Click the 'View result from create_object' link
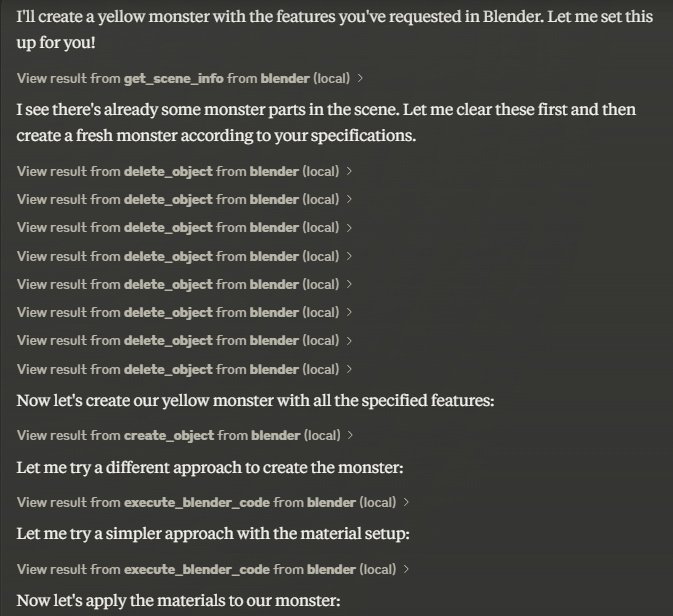Screen dimensions: 673x616 pos(178,435)
